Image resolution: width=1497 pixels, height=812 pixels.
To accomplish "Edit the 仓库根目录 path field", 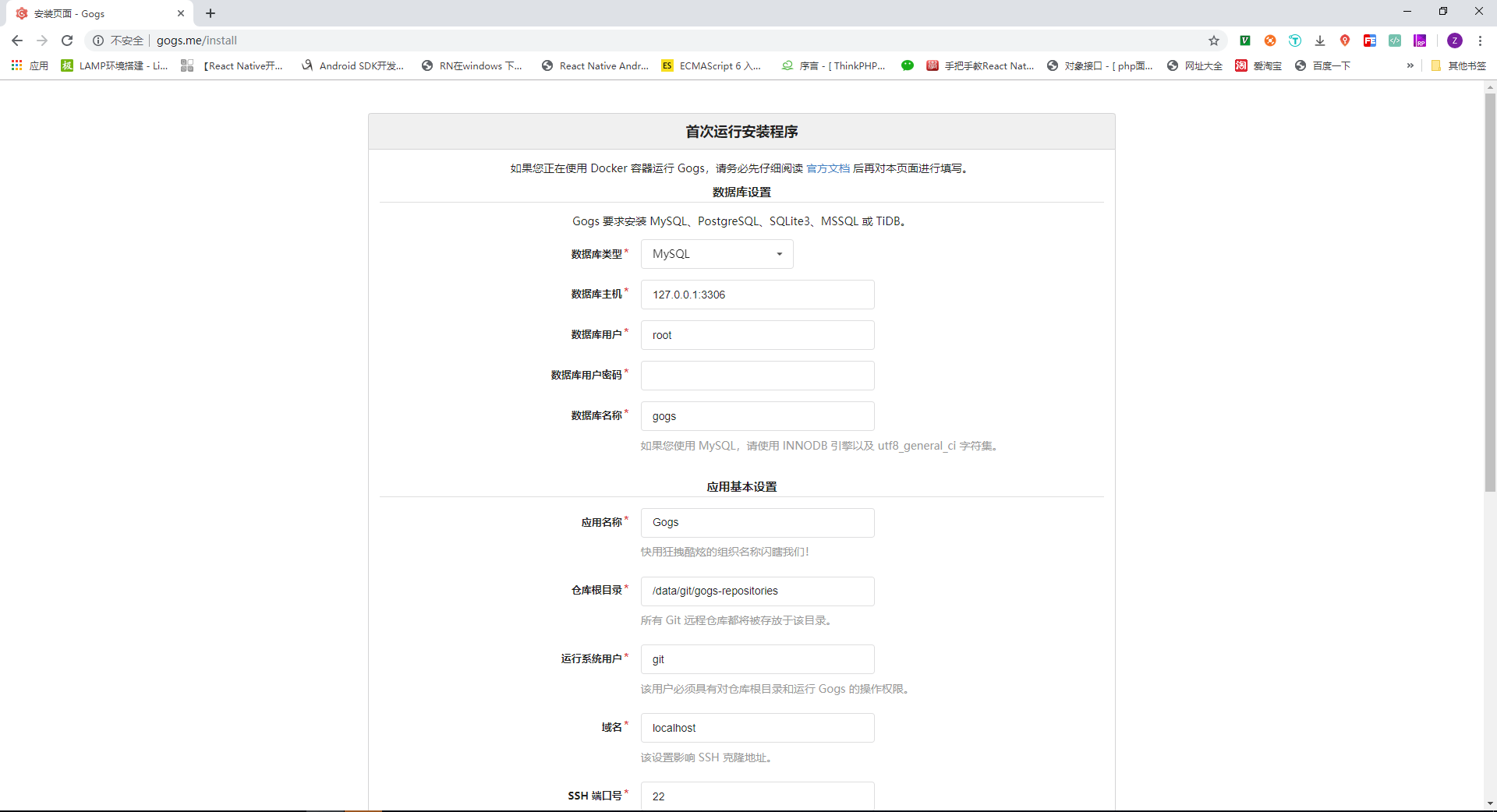I will (x=758, y=591).
